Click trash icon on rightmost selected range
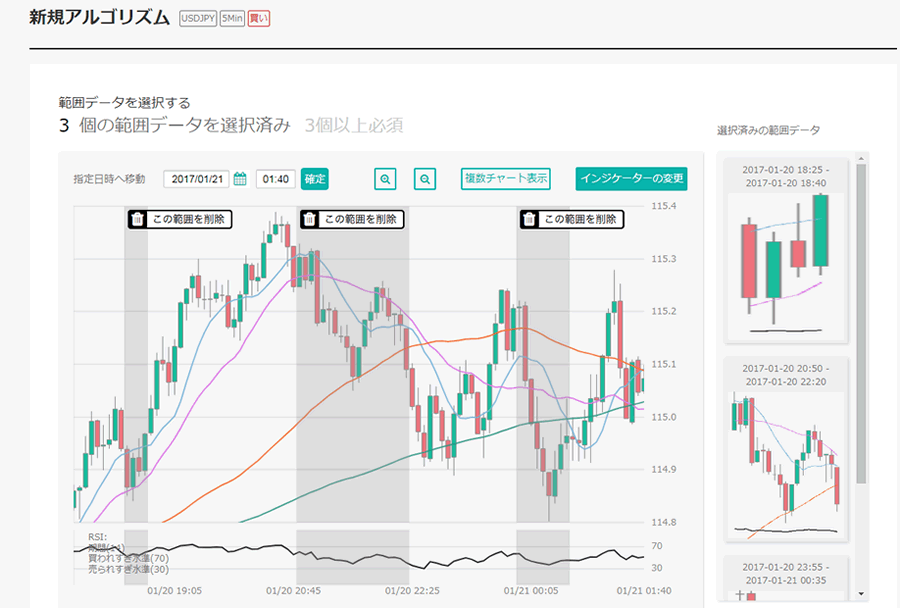 pos(529,219)
